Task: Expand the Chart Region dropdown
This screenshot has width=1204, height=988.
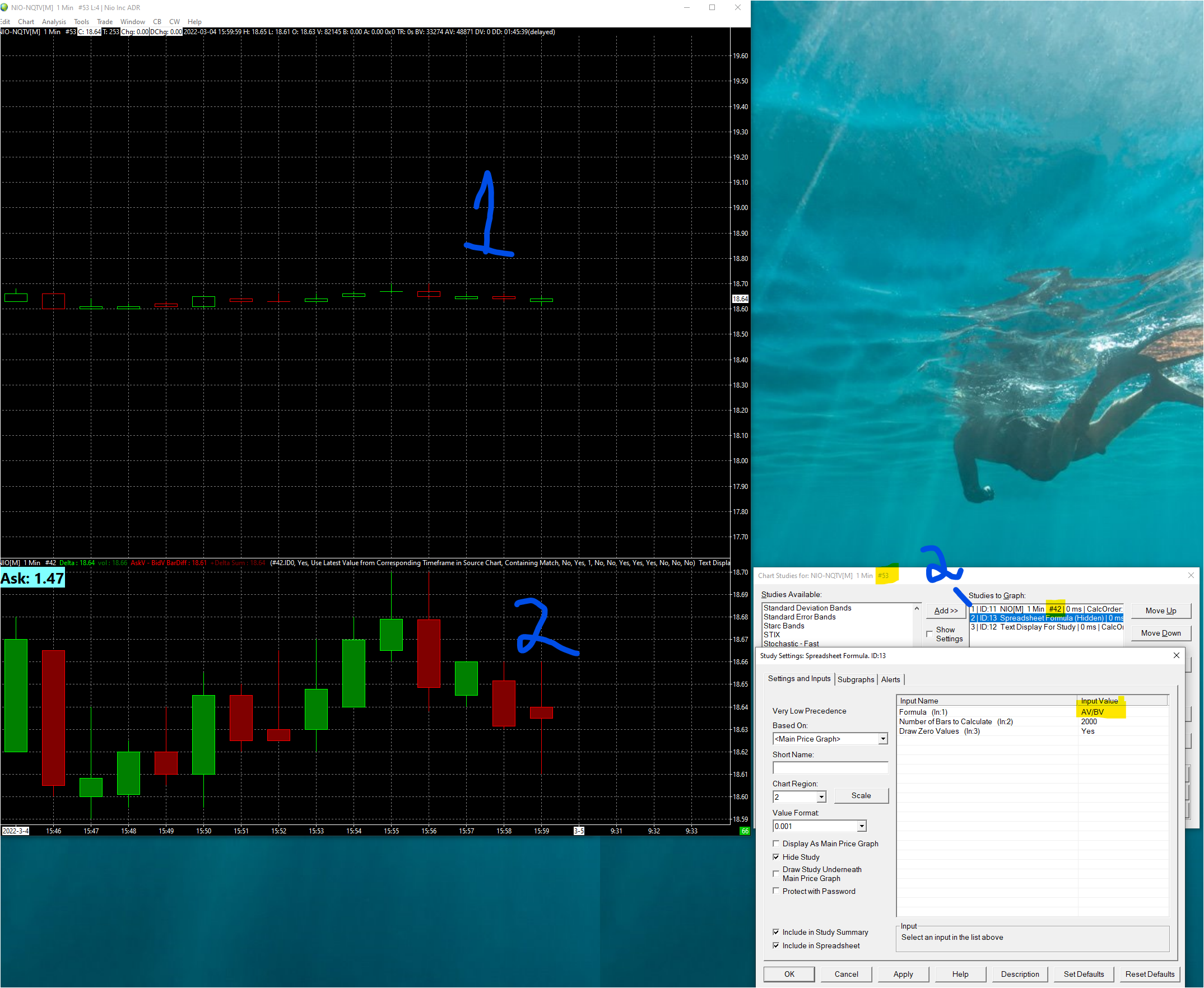Action: click(x=821, y=797)
